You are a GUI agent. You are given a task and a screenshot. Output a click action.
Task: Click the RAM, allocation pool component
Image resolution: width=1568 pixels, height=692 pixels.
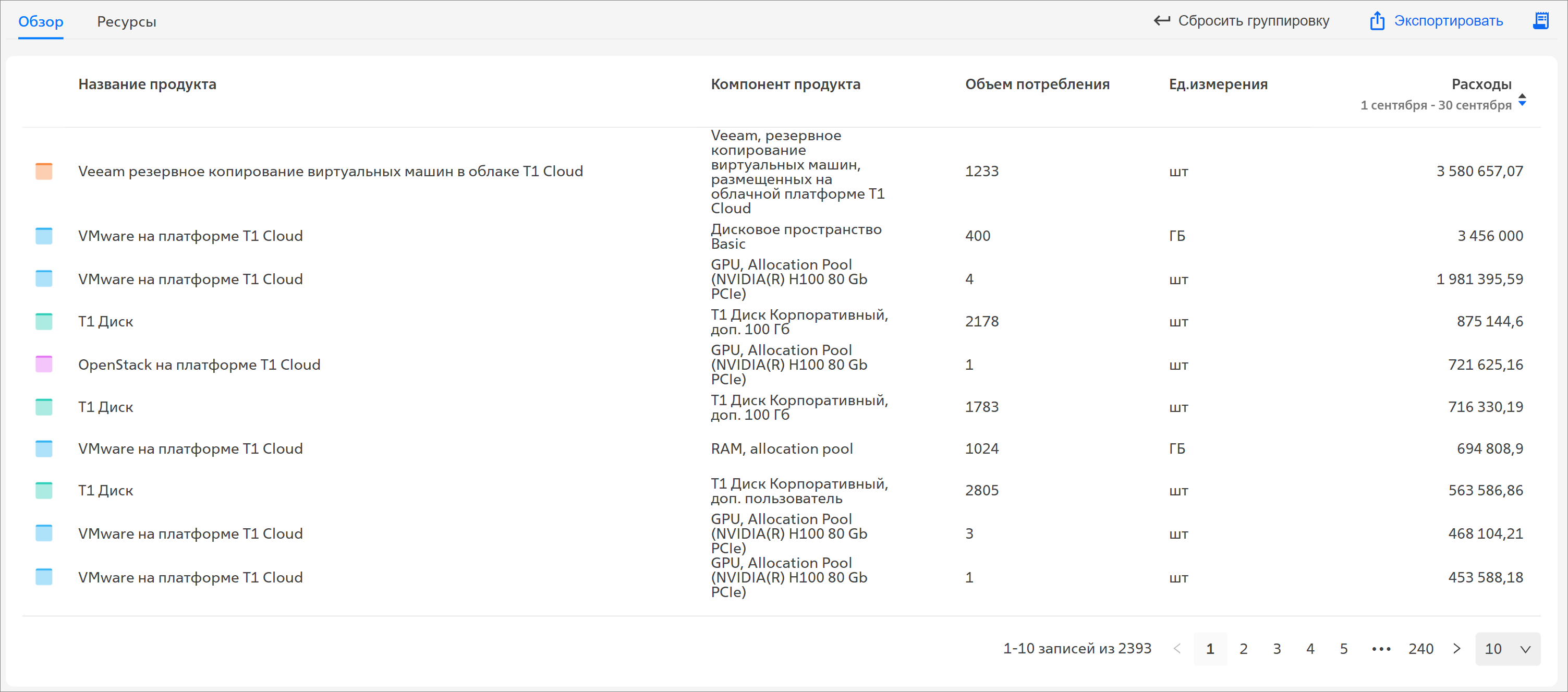[782, 448]
